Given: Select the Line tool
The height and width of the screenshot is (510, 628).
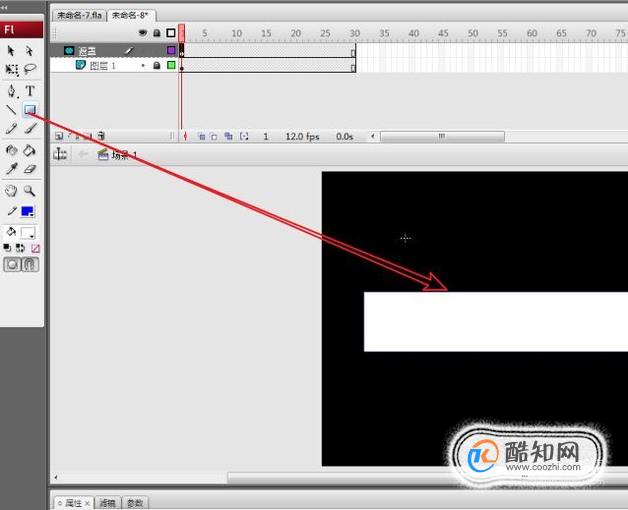Looking at the screenshot, I should click(x=11, y=109).
